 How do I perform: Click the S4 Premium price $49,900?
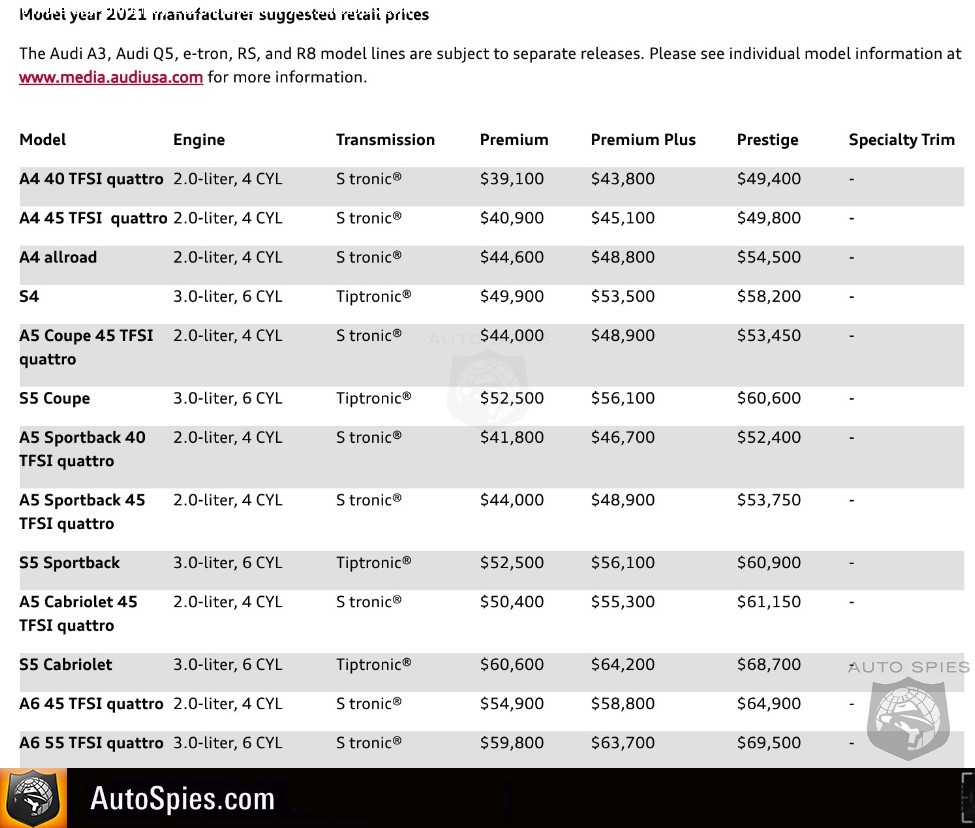coord(512,297)
